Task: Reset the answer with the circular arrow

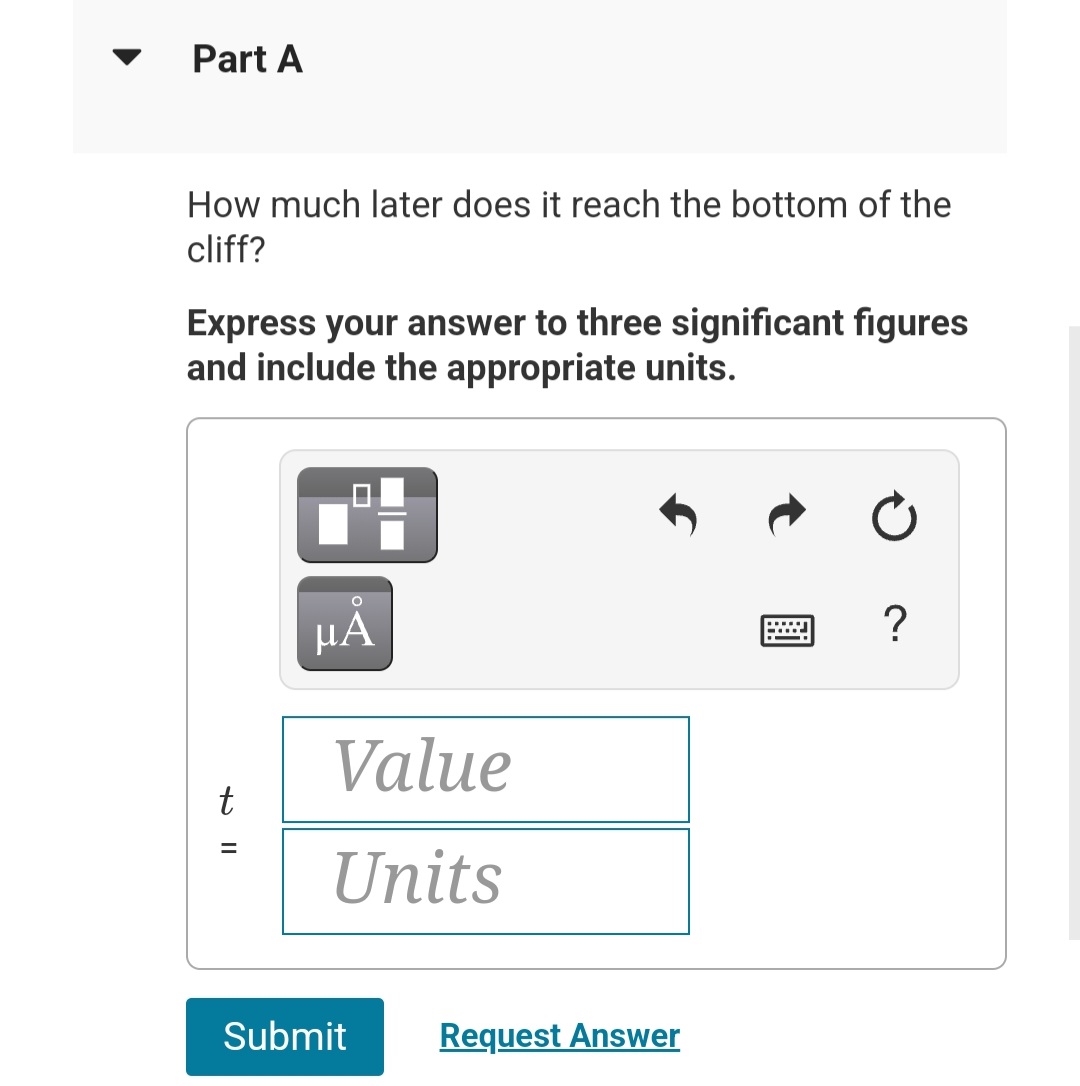Action: pos(893,517)
